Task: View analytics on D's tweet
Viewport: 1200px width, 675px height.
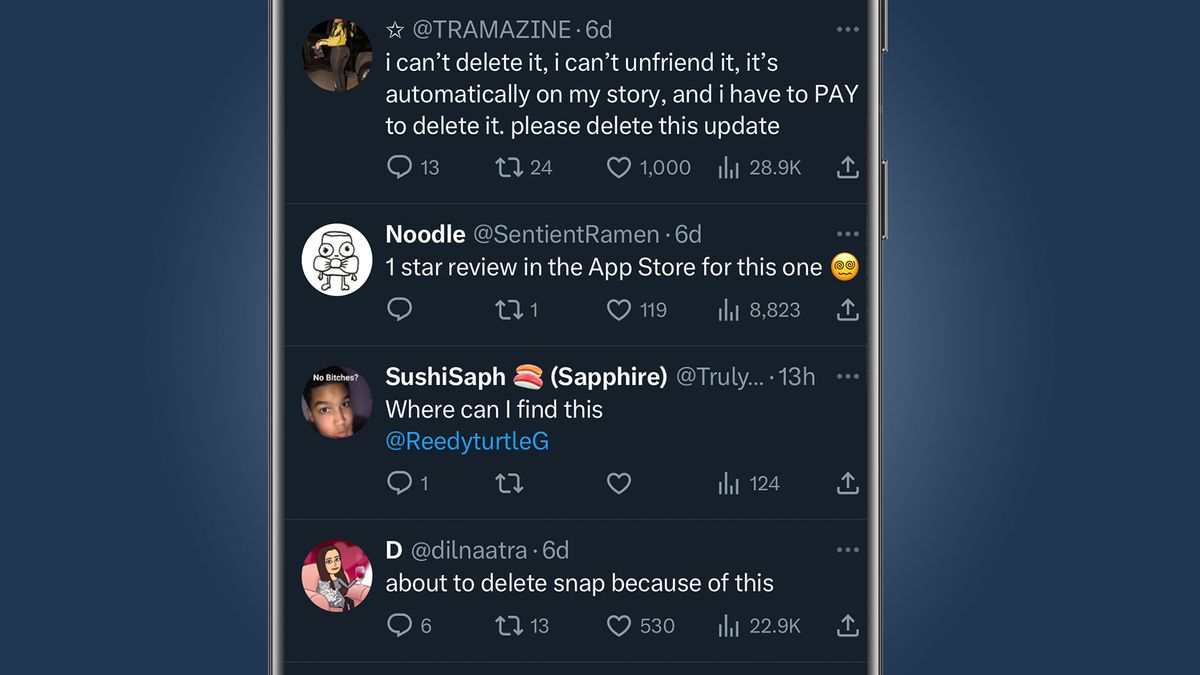Action: [x=729, y=626]
